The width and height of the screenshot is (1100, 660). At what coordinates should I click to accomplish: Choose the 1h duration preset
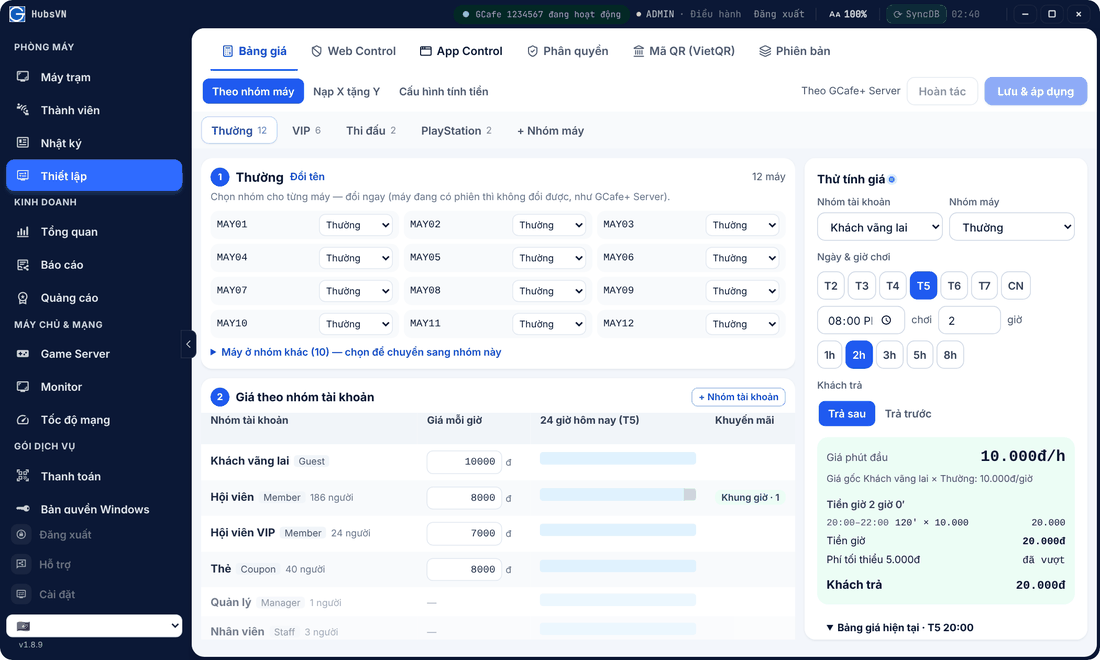click(x=829, y=355)
